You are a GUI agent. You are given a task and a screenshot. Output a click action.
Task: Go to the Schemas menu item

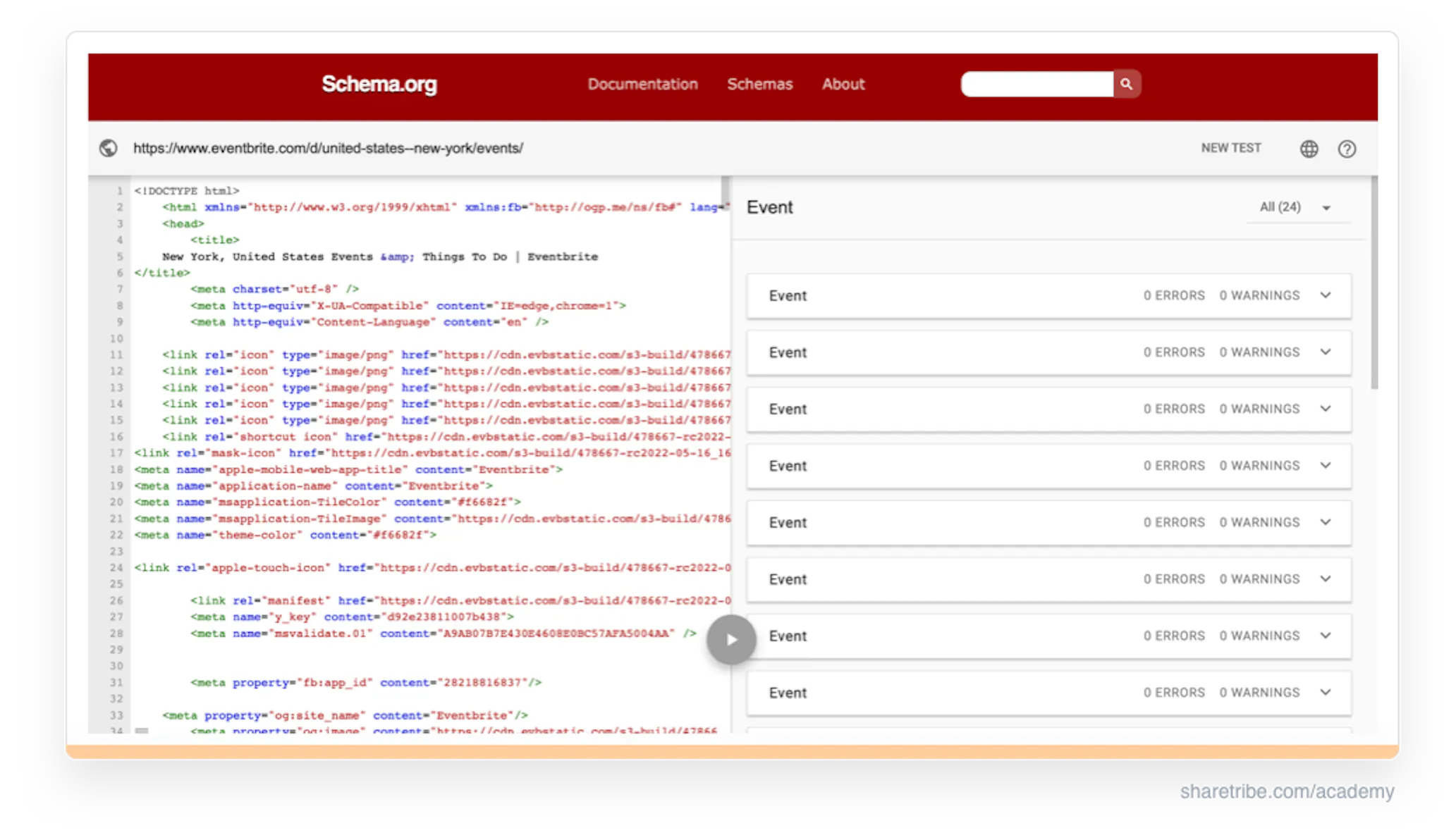[759, 84]
